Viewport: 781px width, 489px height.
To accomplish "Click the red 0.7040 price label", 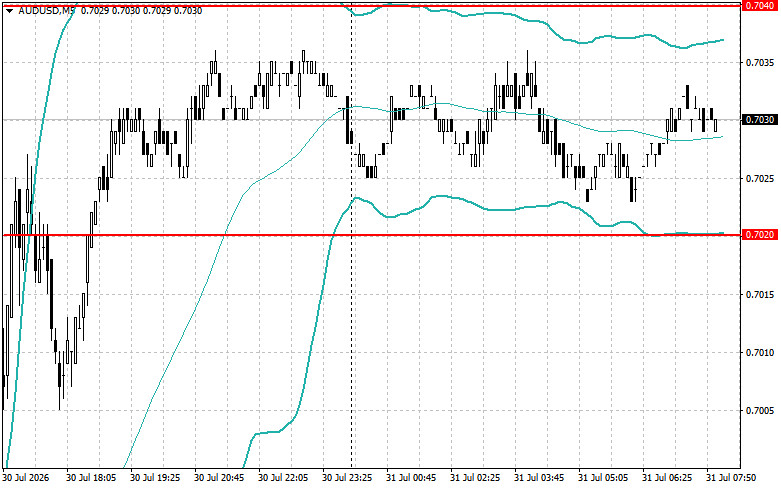I will point(759,5).
